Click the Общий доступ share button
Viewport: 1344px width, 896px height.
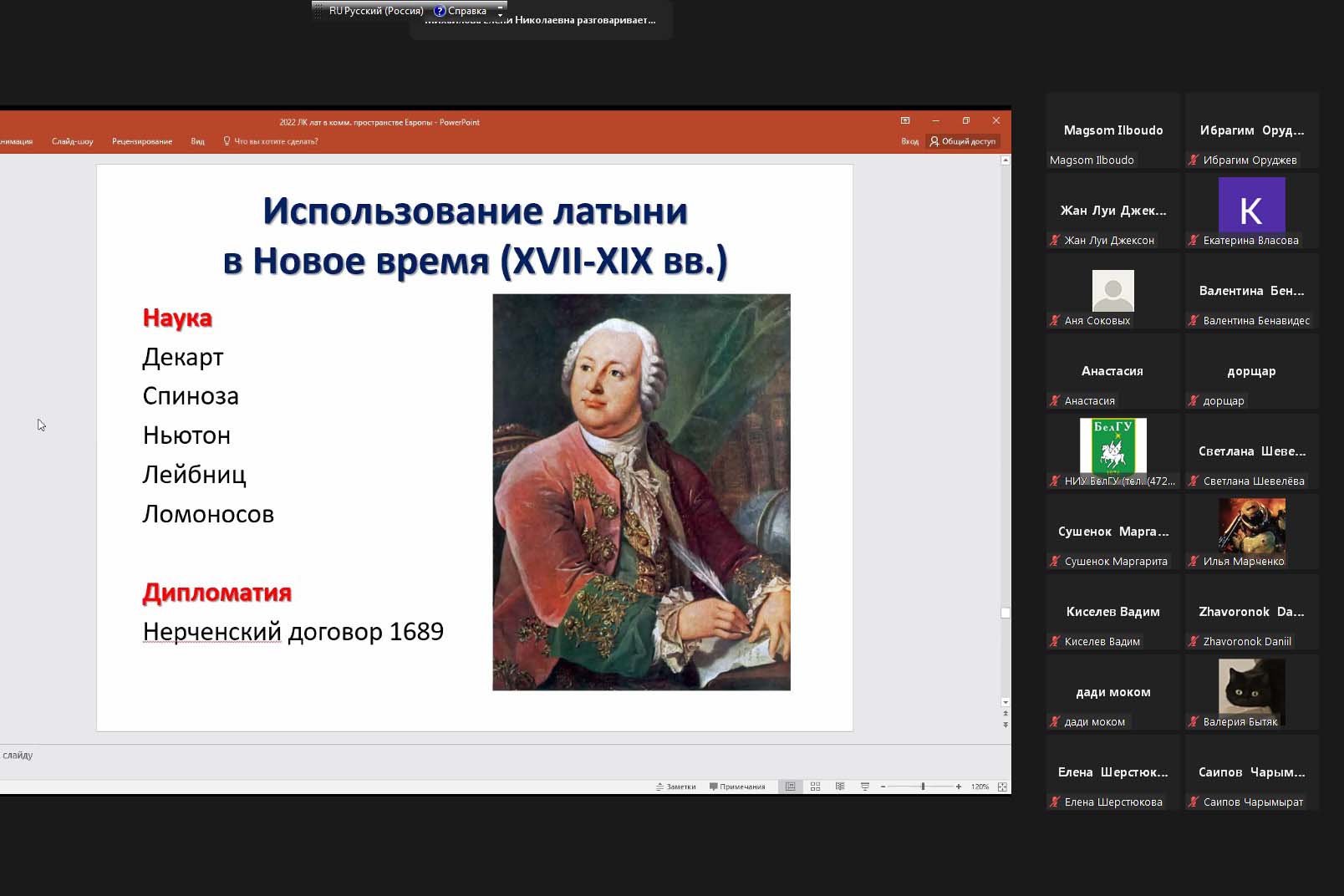963,141
